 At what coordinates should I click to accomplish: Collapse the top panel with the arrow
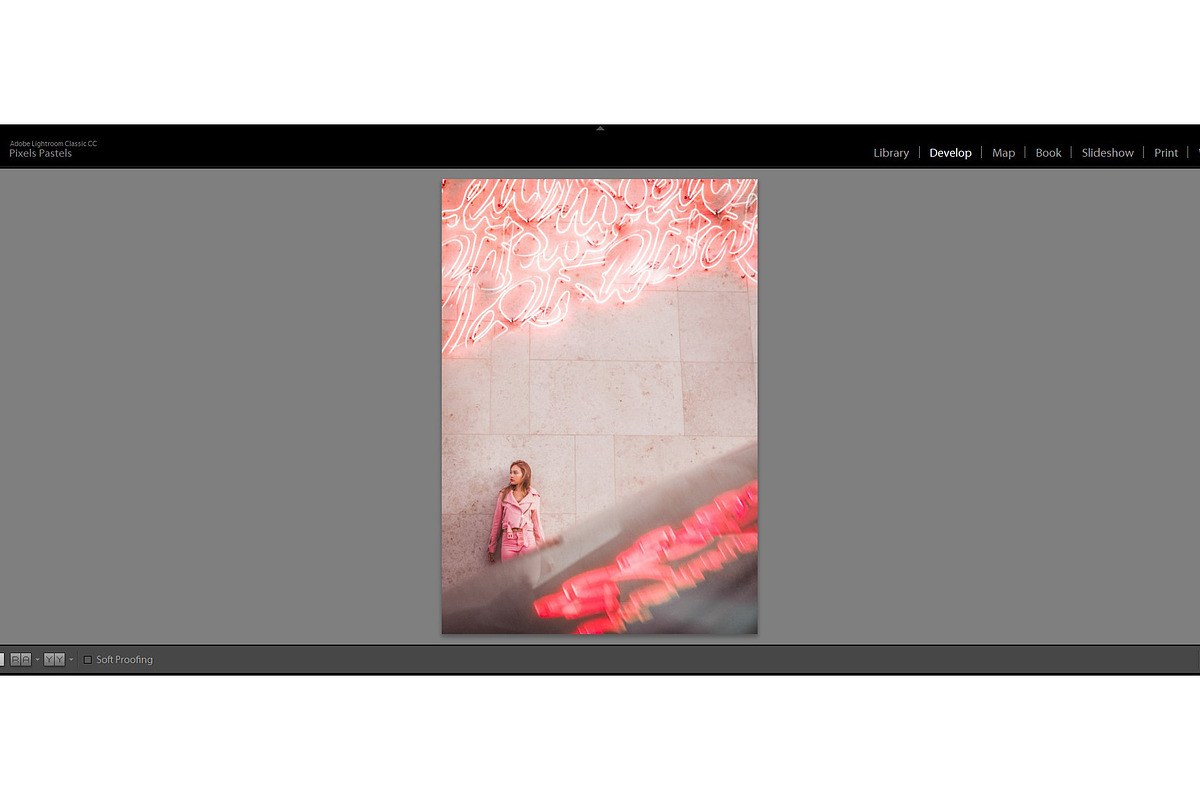600,128
